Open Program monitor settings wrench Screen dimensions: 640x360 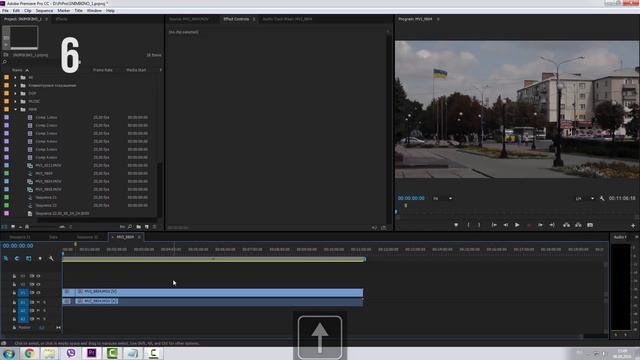602,198
